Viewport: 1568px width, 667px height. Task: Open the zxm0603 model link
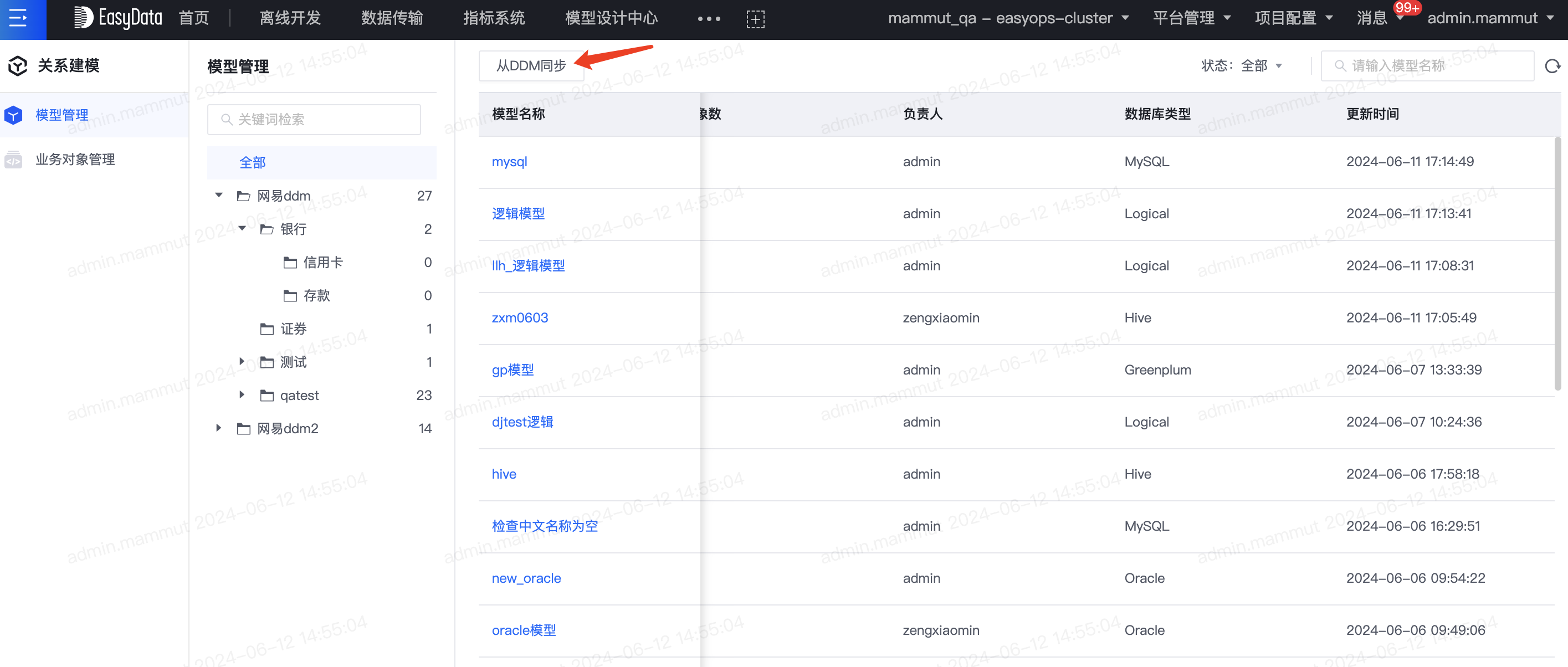520,317
